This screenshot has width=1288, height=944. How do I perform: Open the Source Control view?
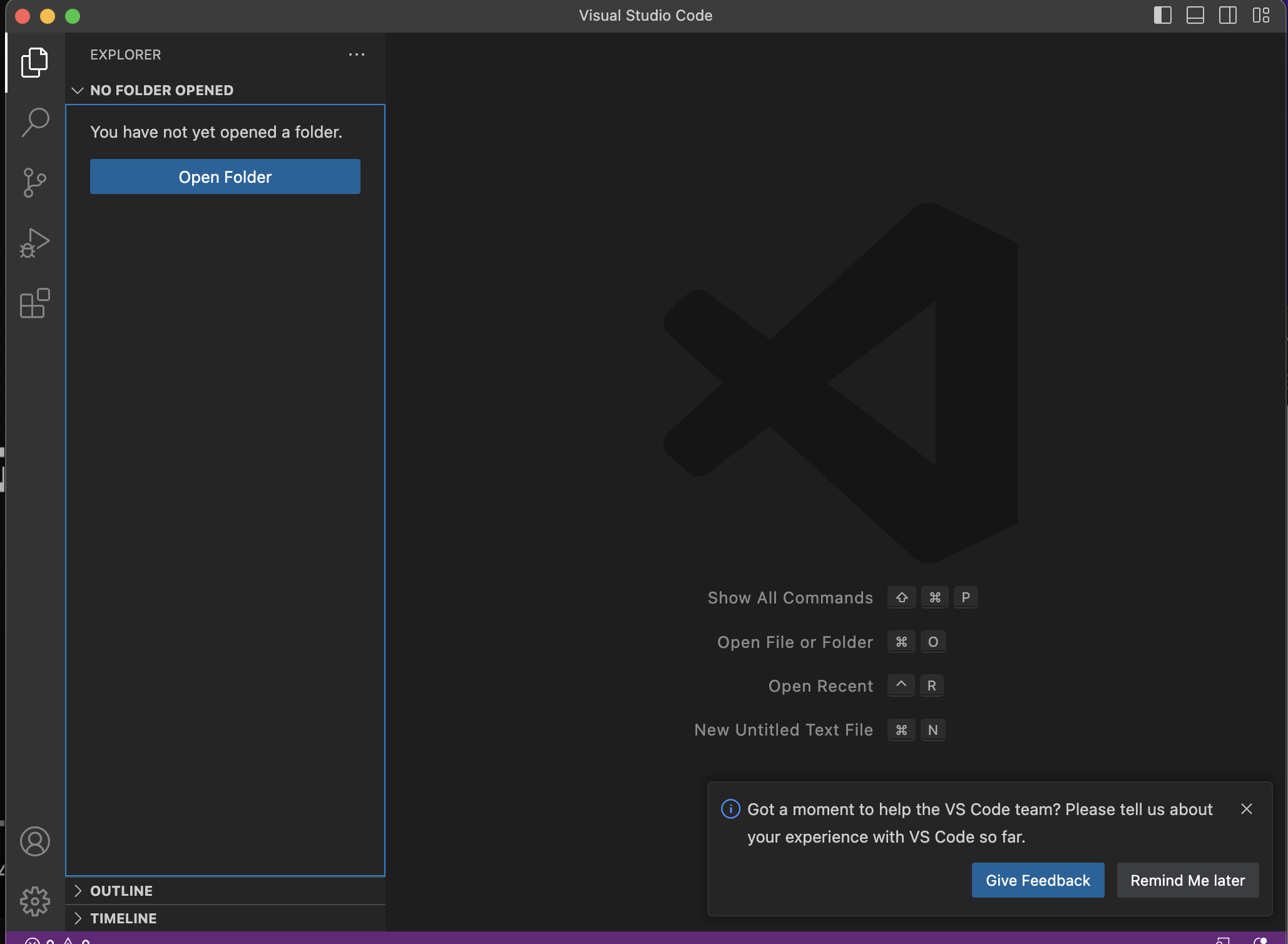click(34, 182)
